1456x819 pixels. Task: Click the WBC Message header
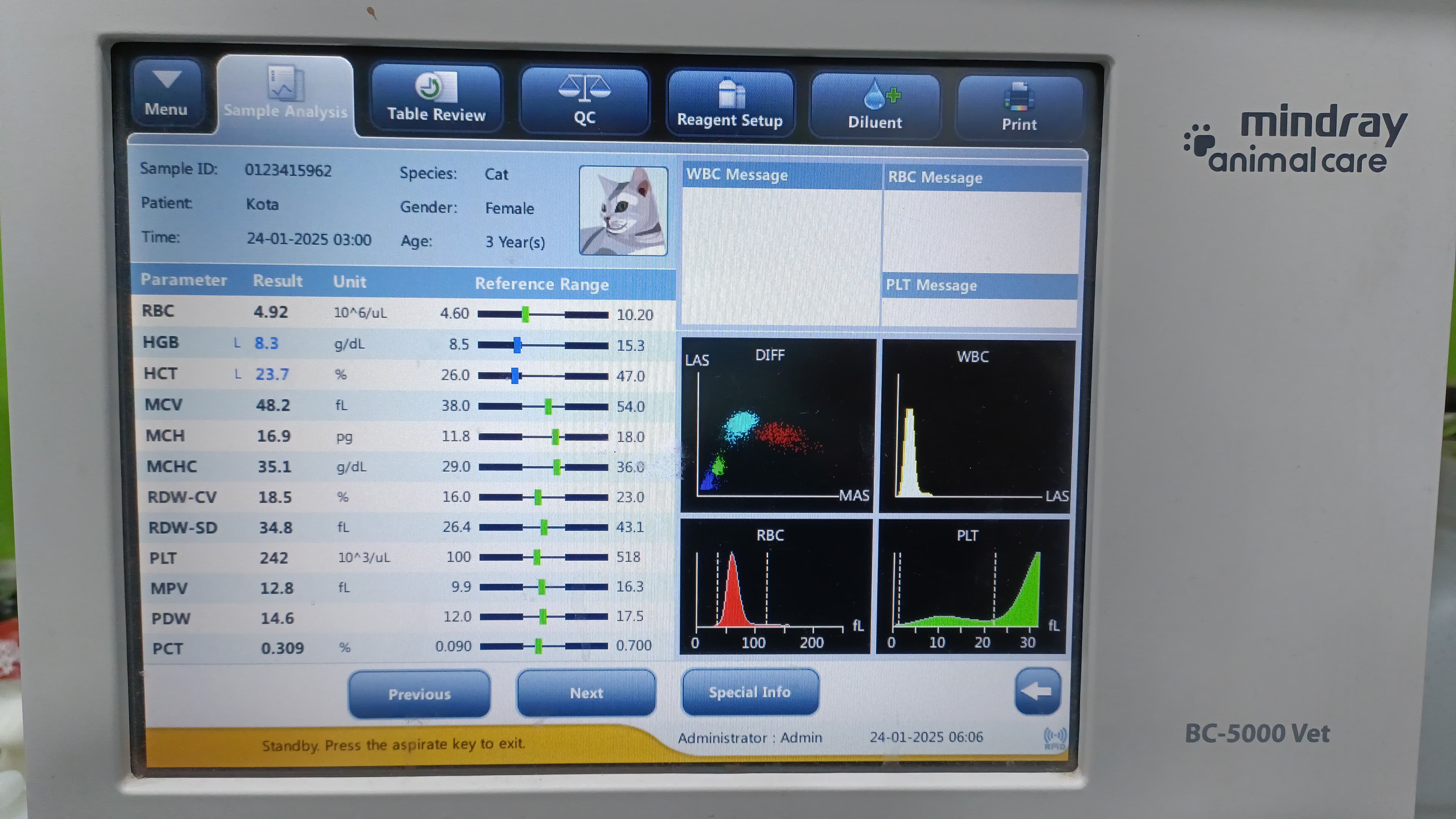pos(782,175)
